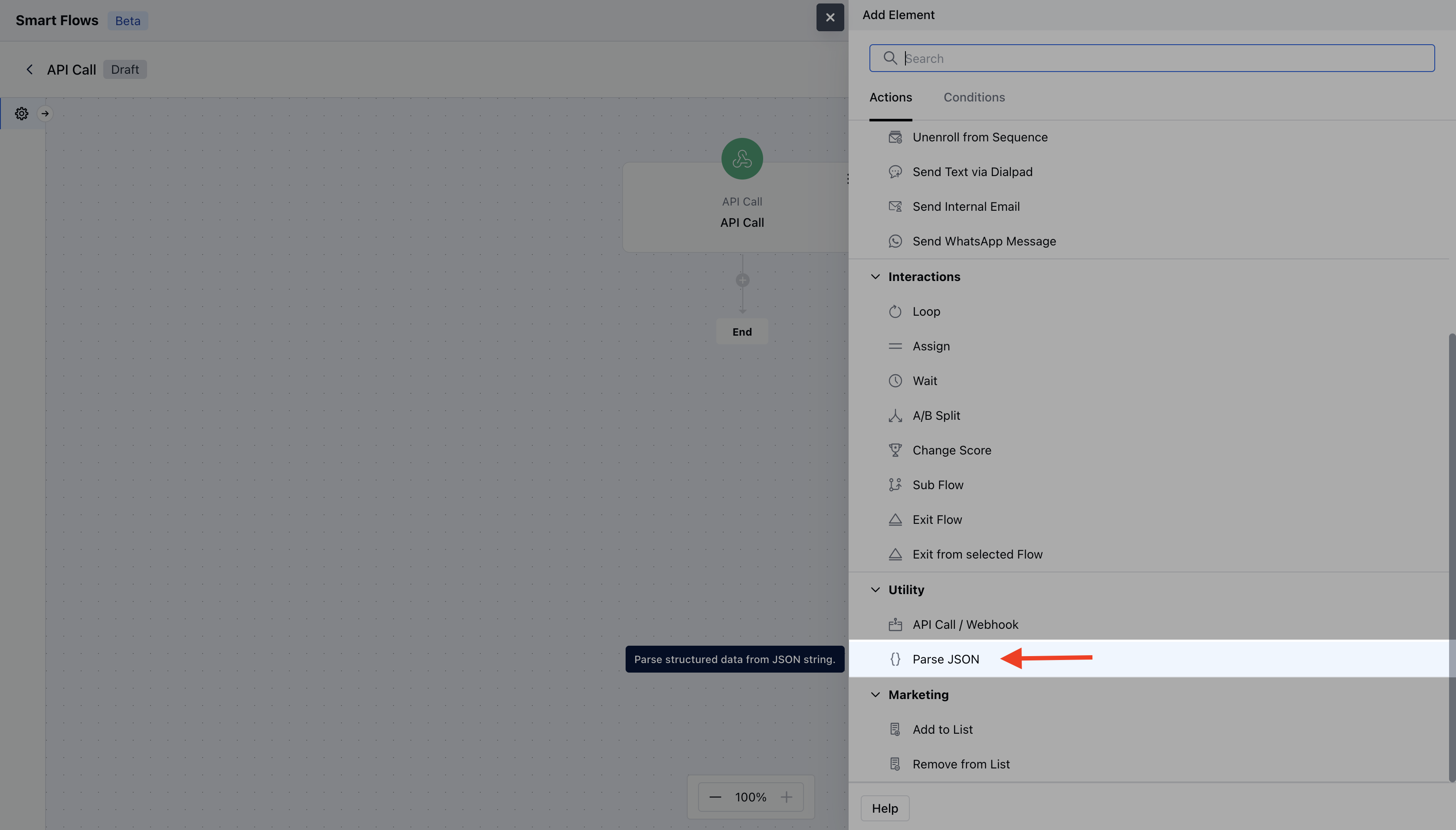Click the Parse JSON braces icon
This screenshot has height=830, width=1456.
pyautogui.click(x=895, y=659)
